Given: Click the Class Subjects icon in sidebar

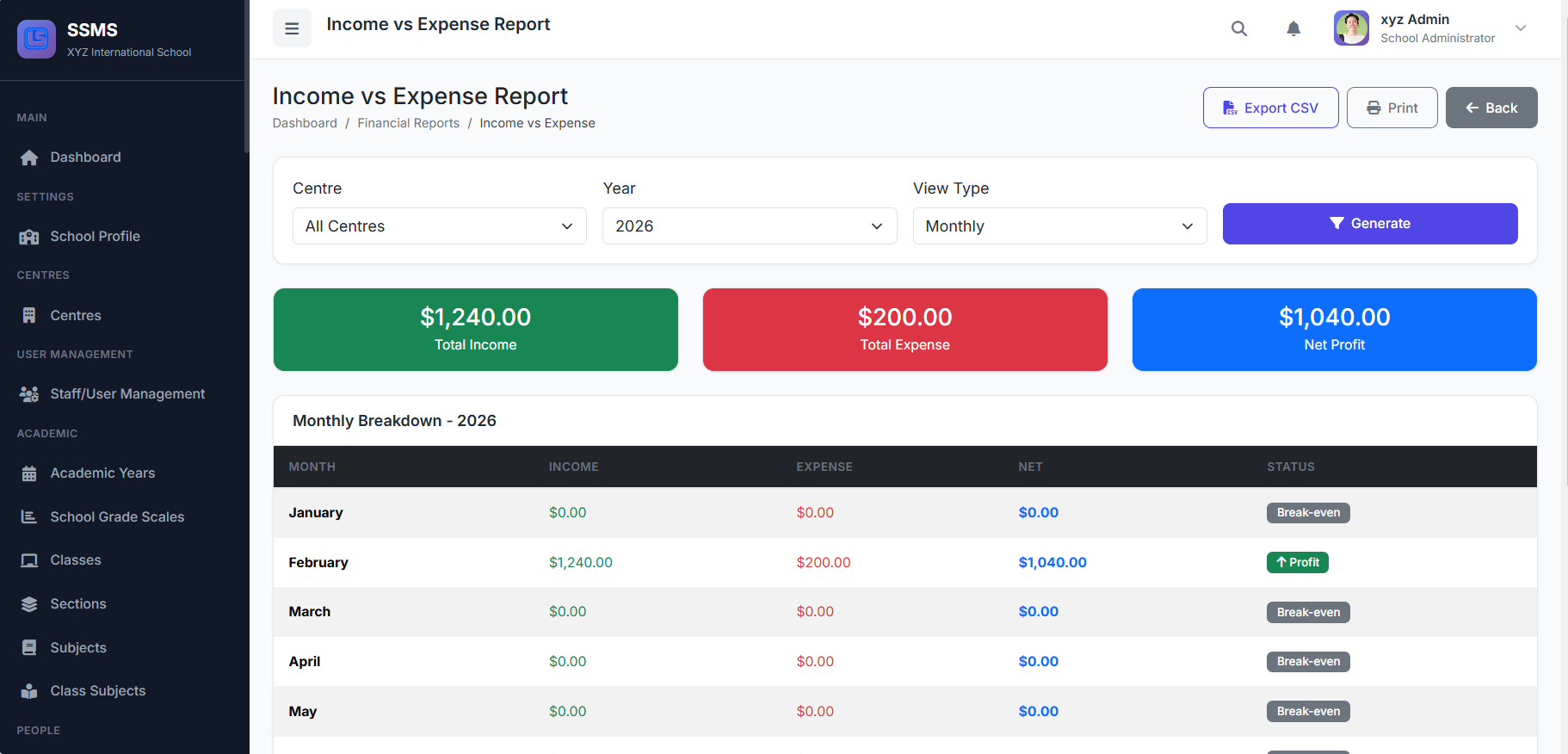Looking at the screenshot, I should coord(29,691).
